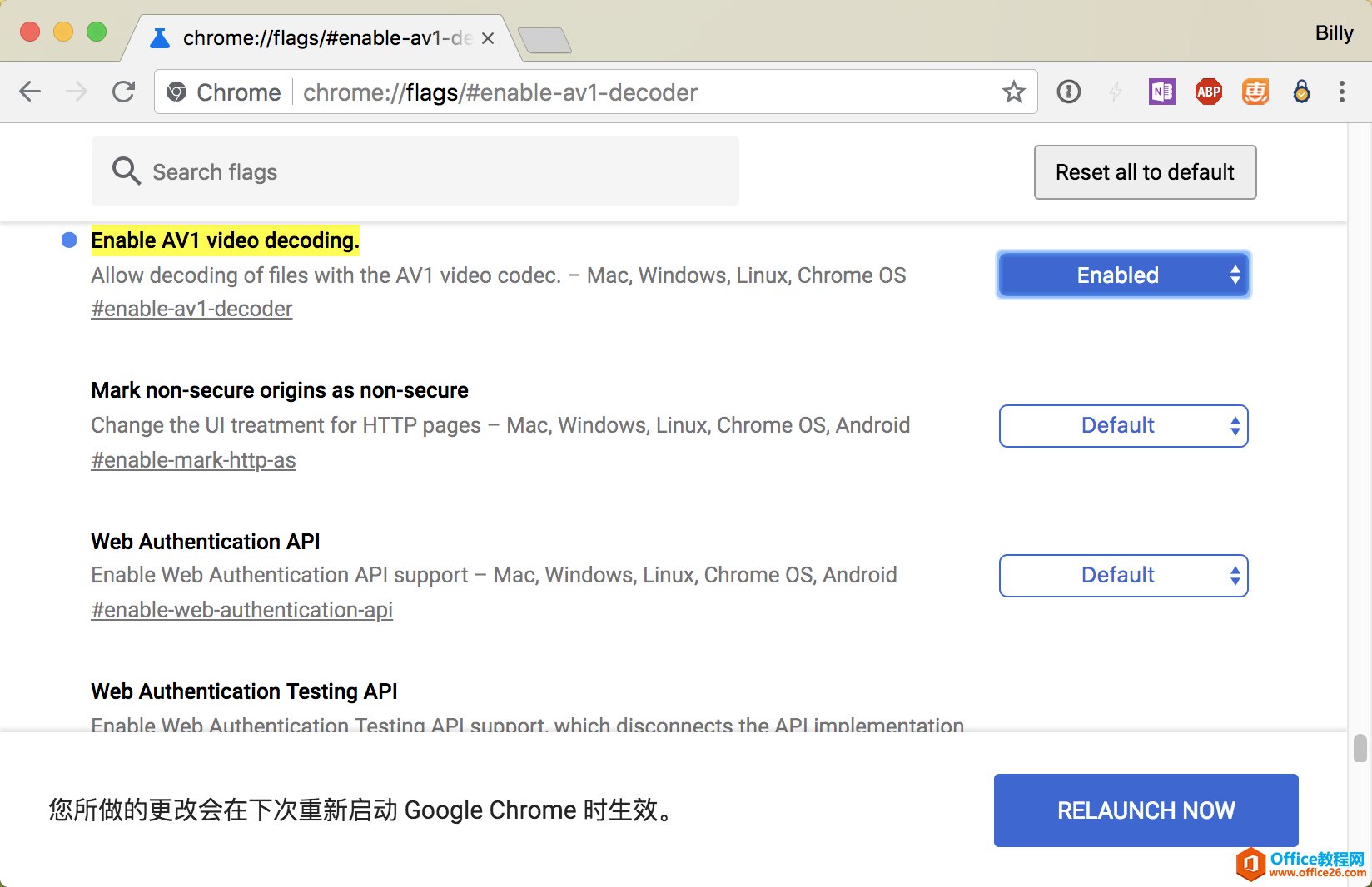Click the orange extension icon beside ABP
Screen dimensions: 1372x887
[1255, 92]
